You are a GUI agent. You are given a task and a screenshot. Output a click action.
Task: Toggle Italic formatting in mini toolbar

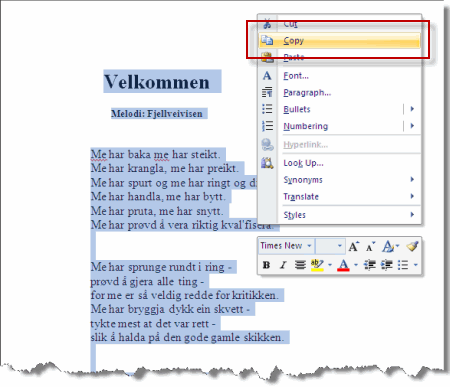coord(283,265)
